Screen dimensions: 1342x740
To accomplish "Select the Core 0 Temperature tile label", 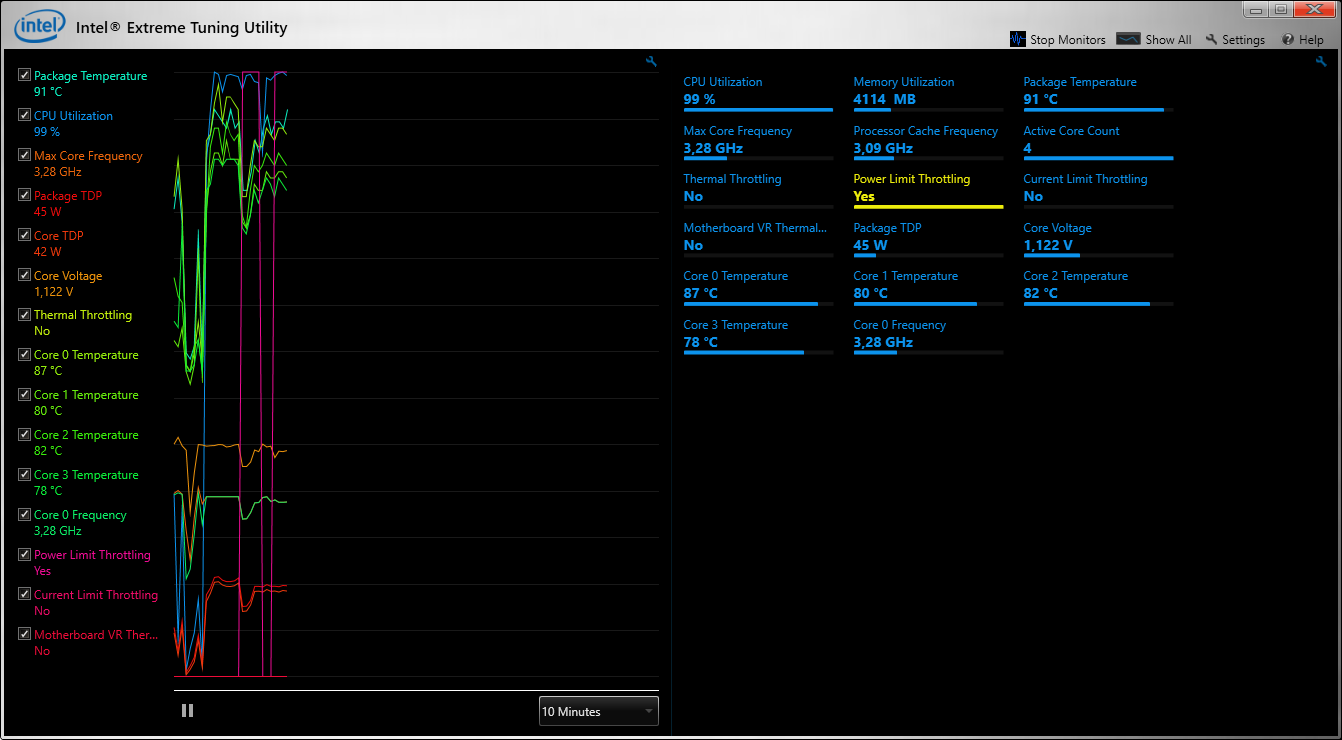I will point(735,276).
